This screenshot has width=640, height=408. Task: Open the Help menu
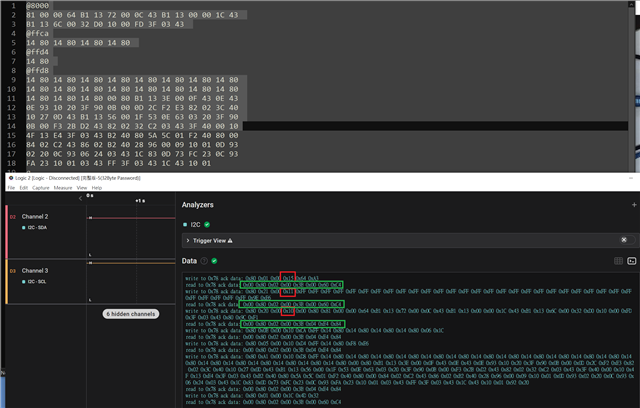97,188
